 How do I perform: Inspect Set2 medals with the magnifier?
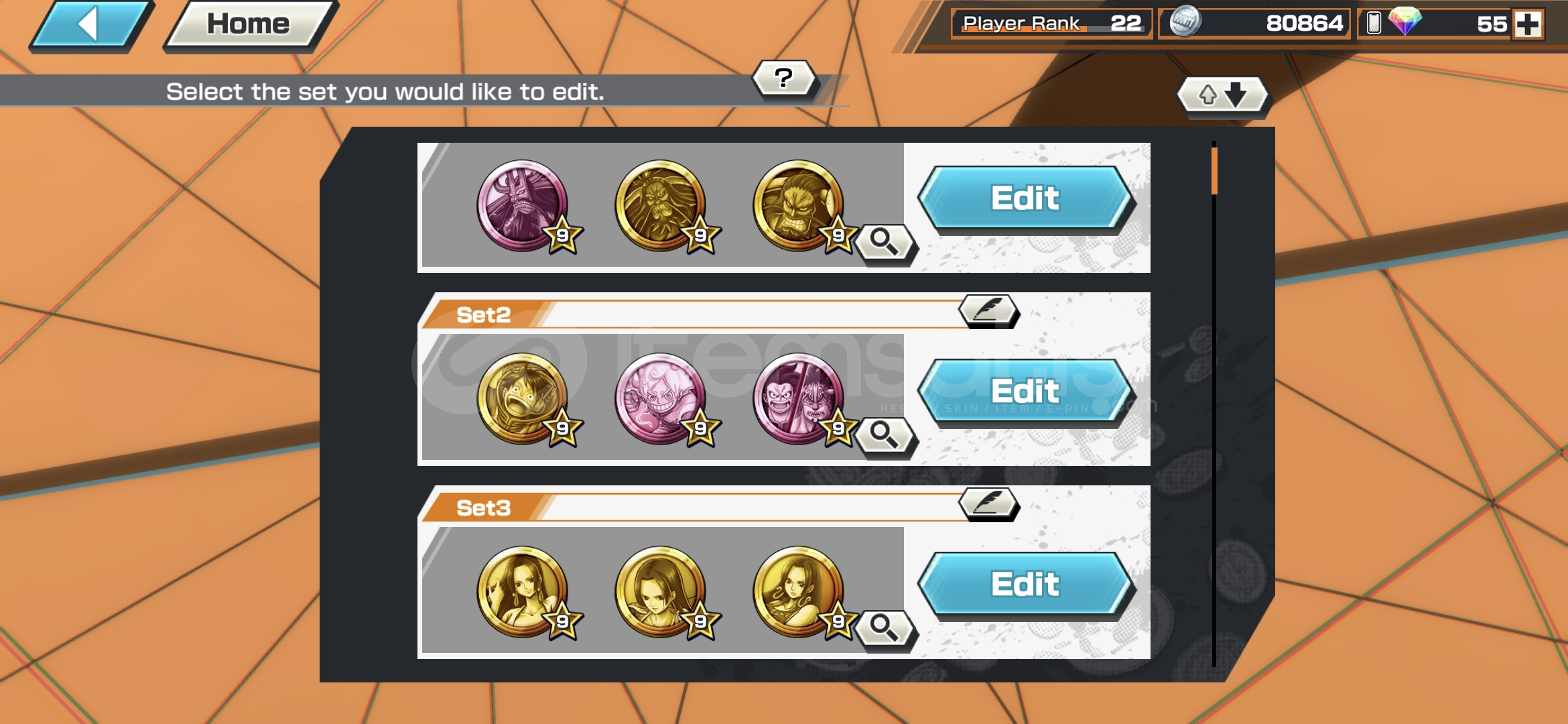click(885, 435)
